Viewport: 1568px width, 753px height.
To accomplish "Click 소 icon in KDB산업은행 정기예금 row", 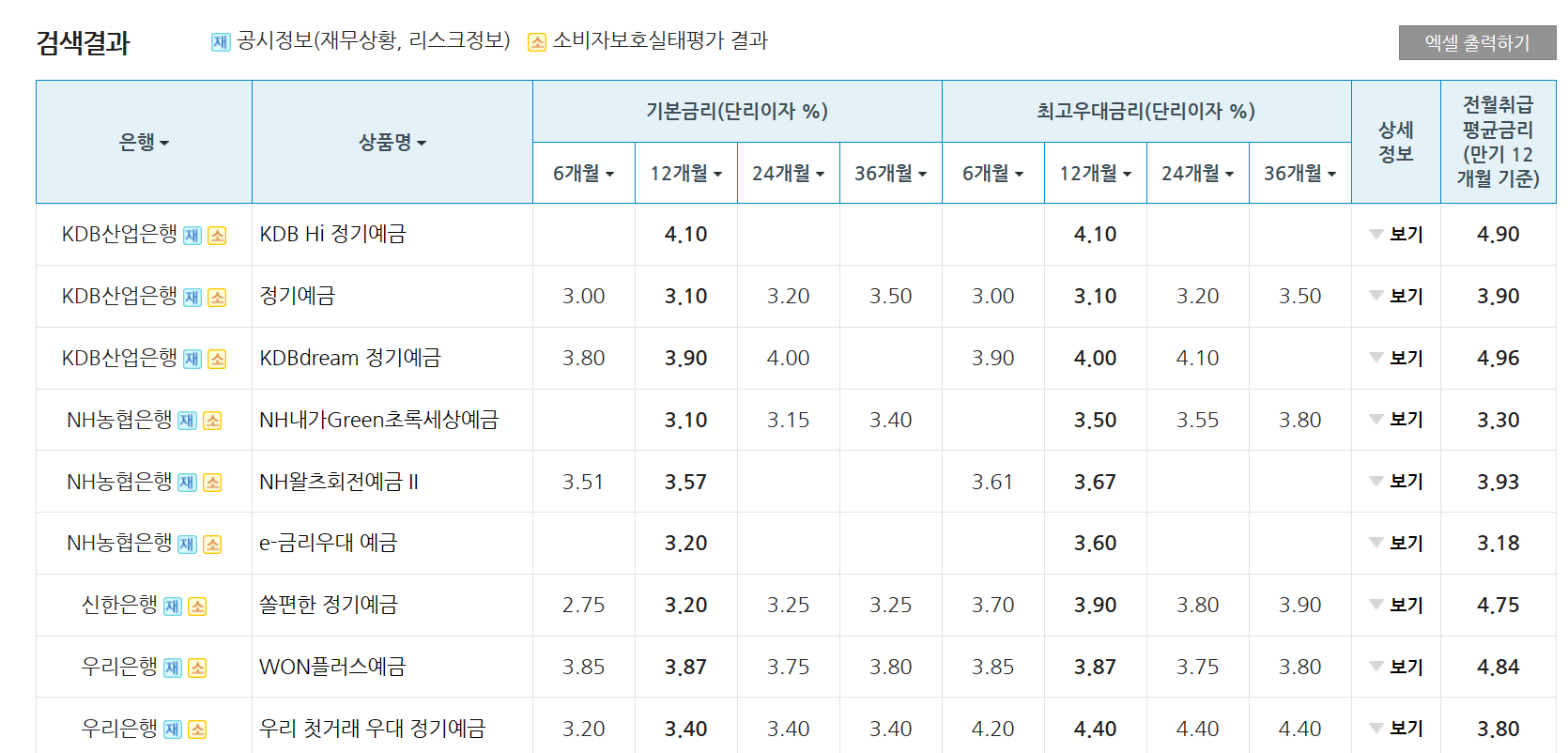I will click(x=217, y=298).
